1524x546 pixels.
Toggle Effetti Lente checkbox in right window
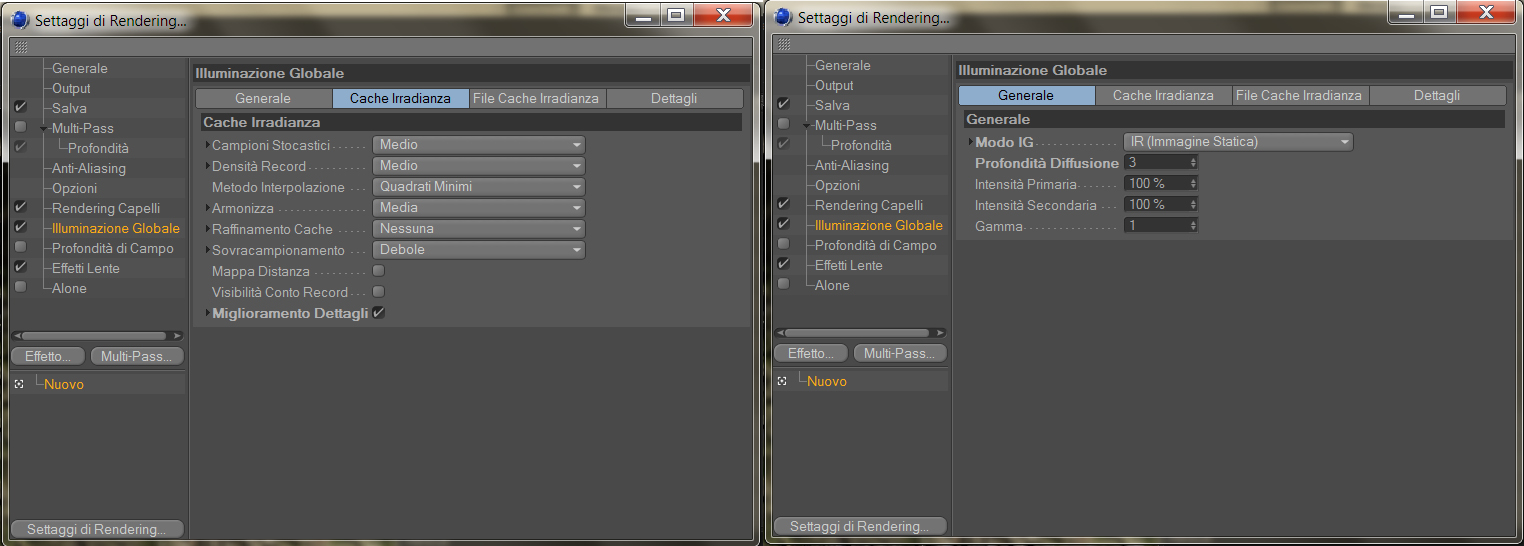coord(783,264)
